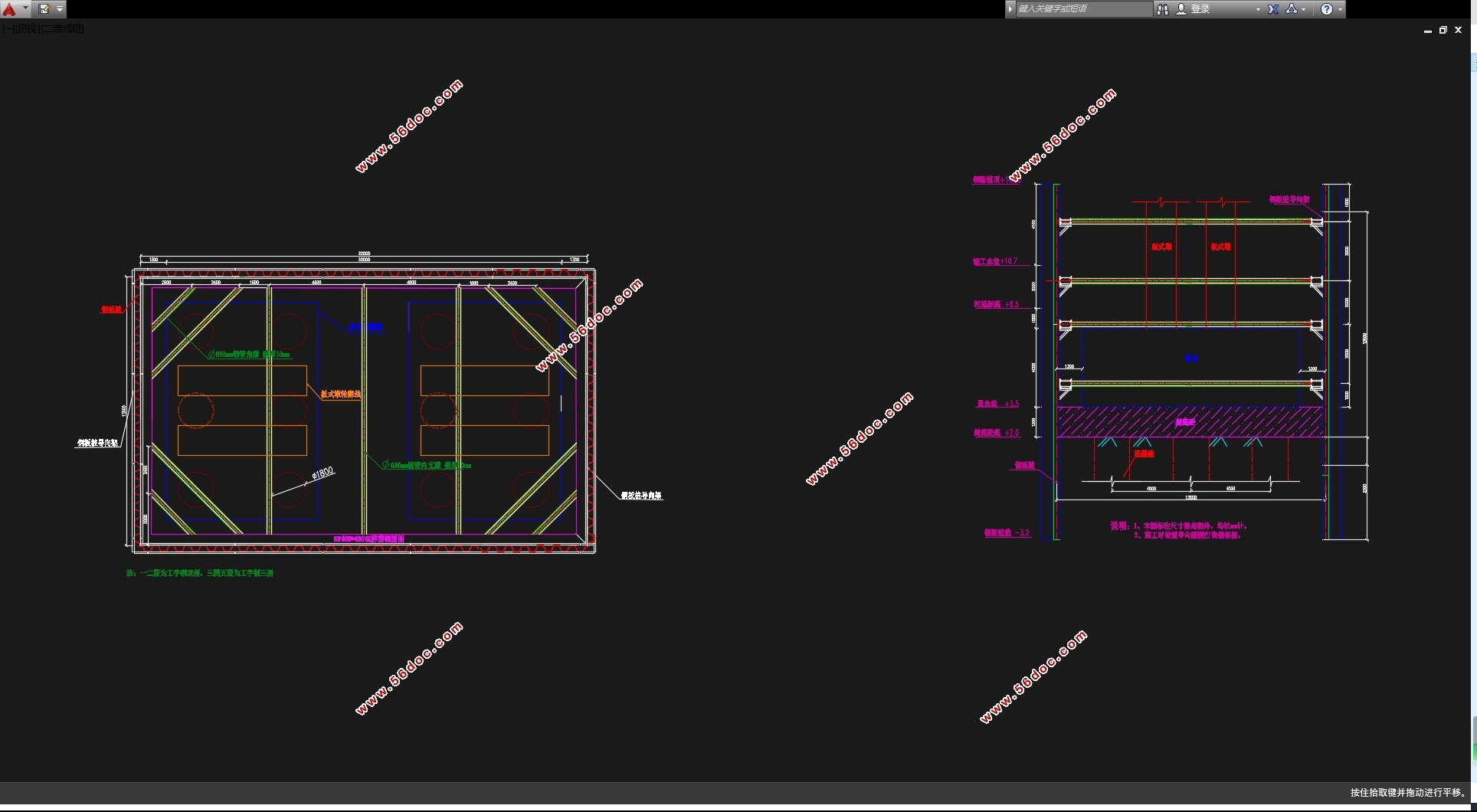Expand the search box arrow
The width and height of the screenshot is (1477, 812).
[x=1010, y=9]
